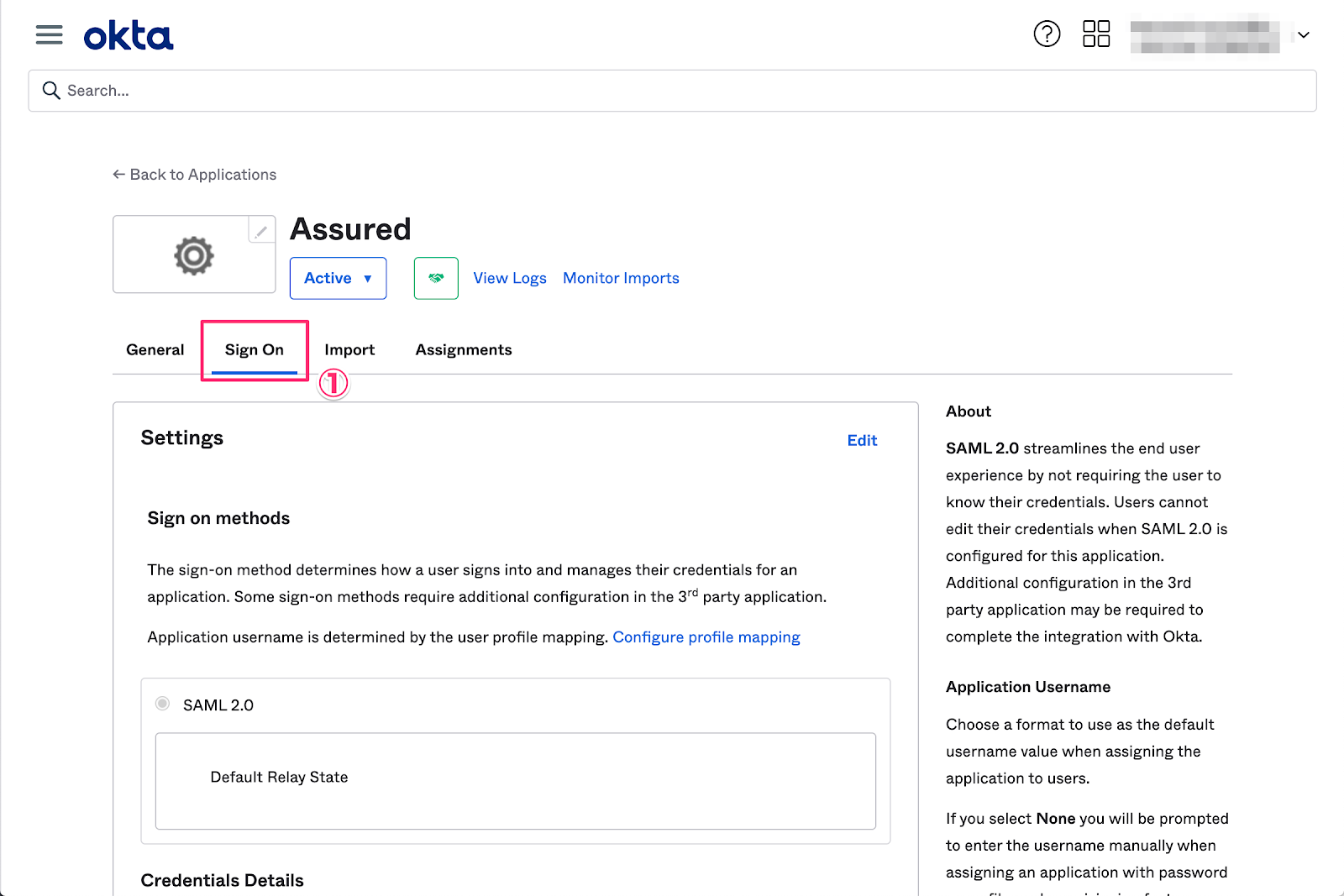
Task: Click the About heading
Action: (x=969, y=411)
